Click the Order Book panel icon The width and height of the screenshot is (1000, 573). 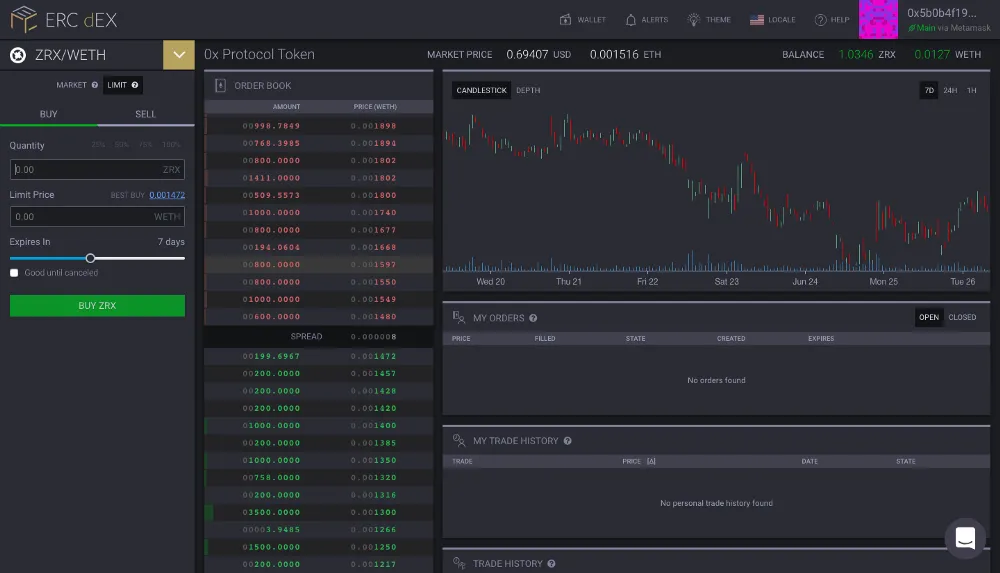click(x=220, y=86)
